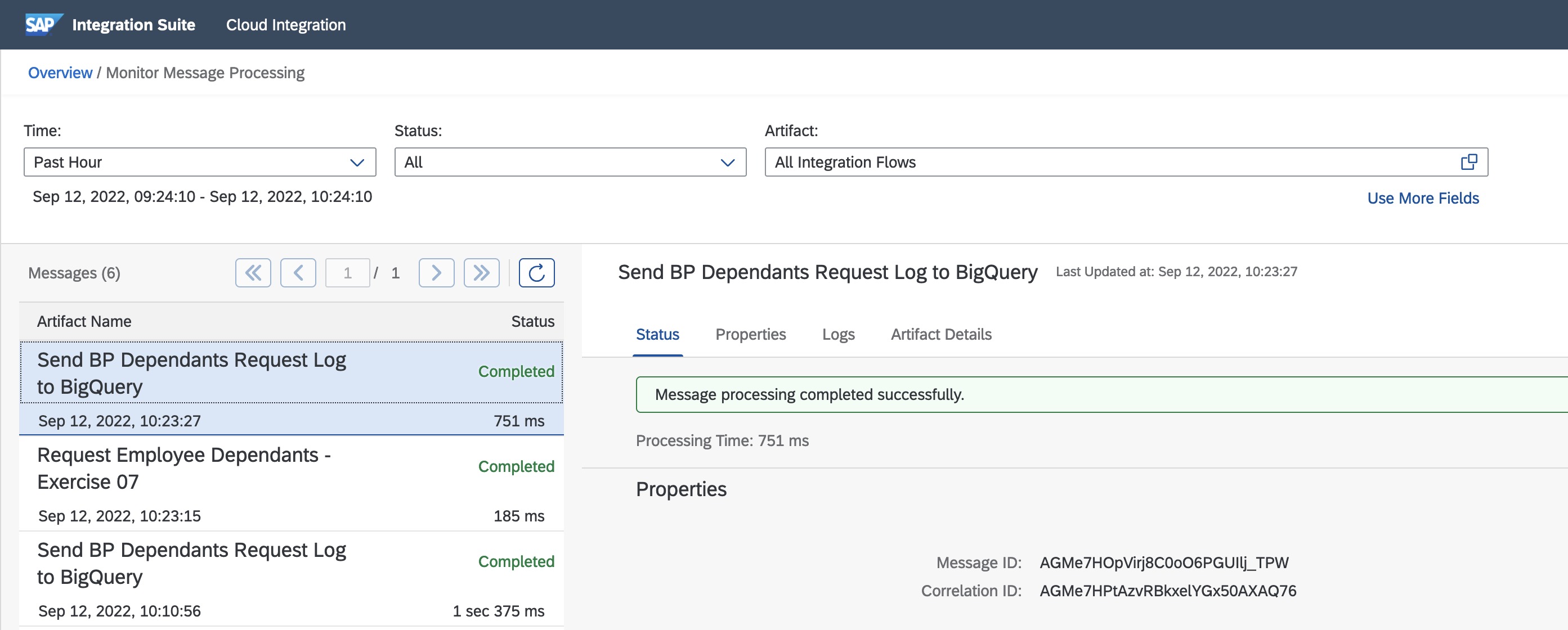The image size is (1568, 630).
Task: Click the time range text below Time
Action: coord(202,196)
